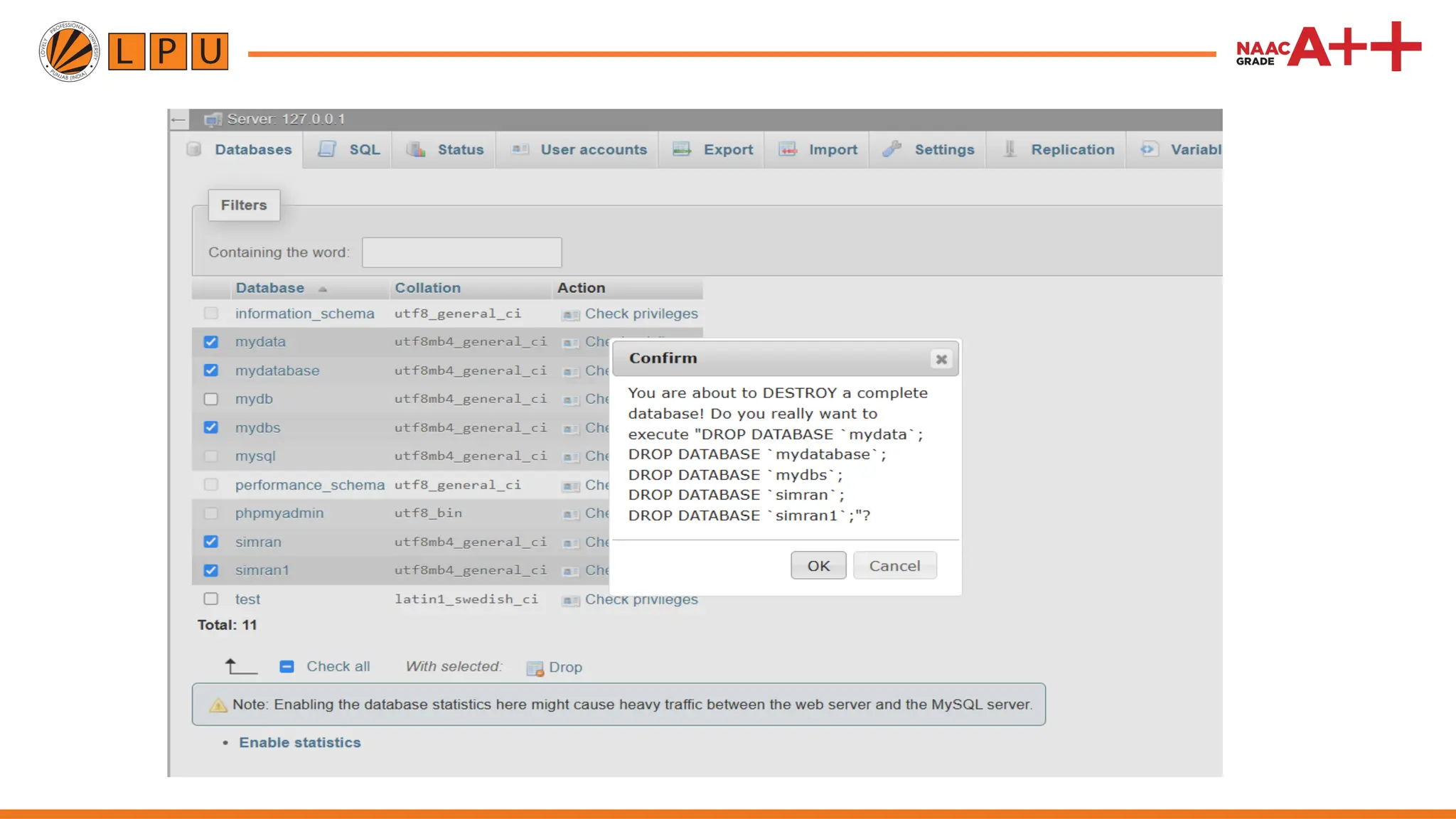Open the SQL tab

pyautogui.click(x=364, y=149)
